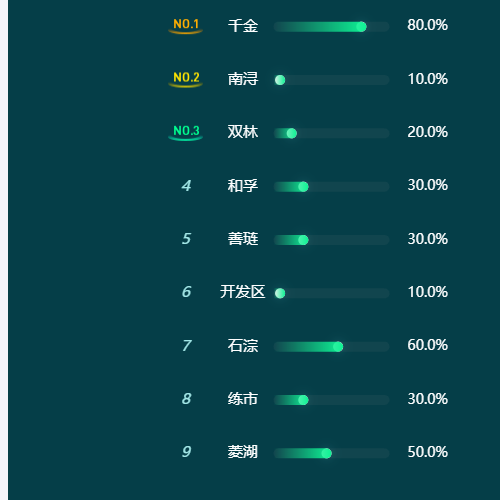The width and height of the screenshot is (500, 500).
Task: Select the 开发区 region label
Action: (x=243, y=292)
